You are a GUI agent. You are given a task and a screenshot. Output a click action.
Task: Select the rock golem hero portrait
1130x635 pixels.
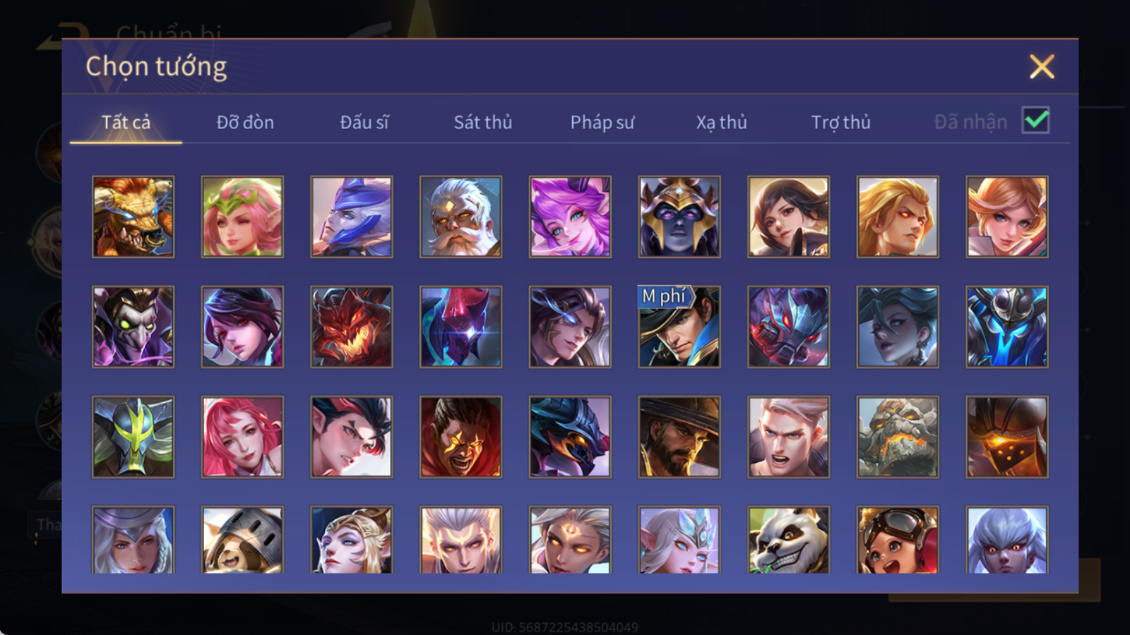[897, 437]
